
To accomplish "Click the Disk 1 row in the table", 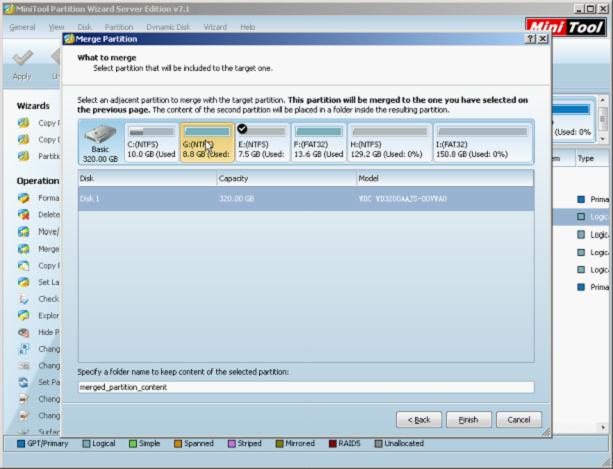I will [x=306, y=199].
